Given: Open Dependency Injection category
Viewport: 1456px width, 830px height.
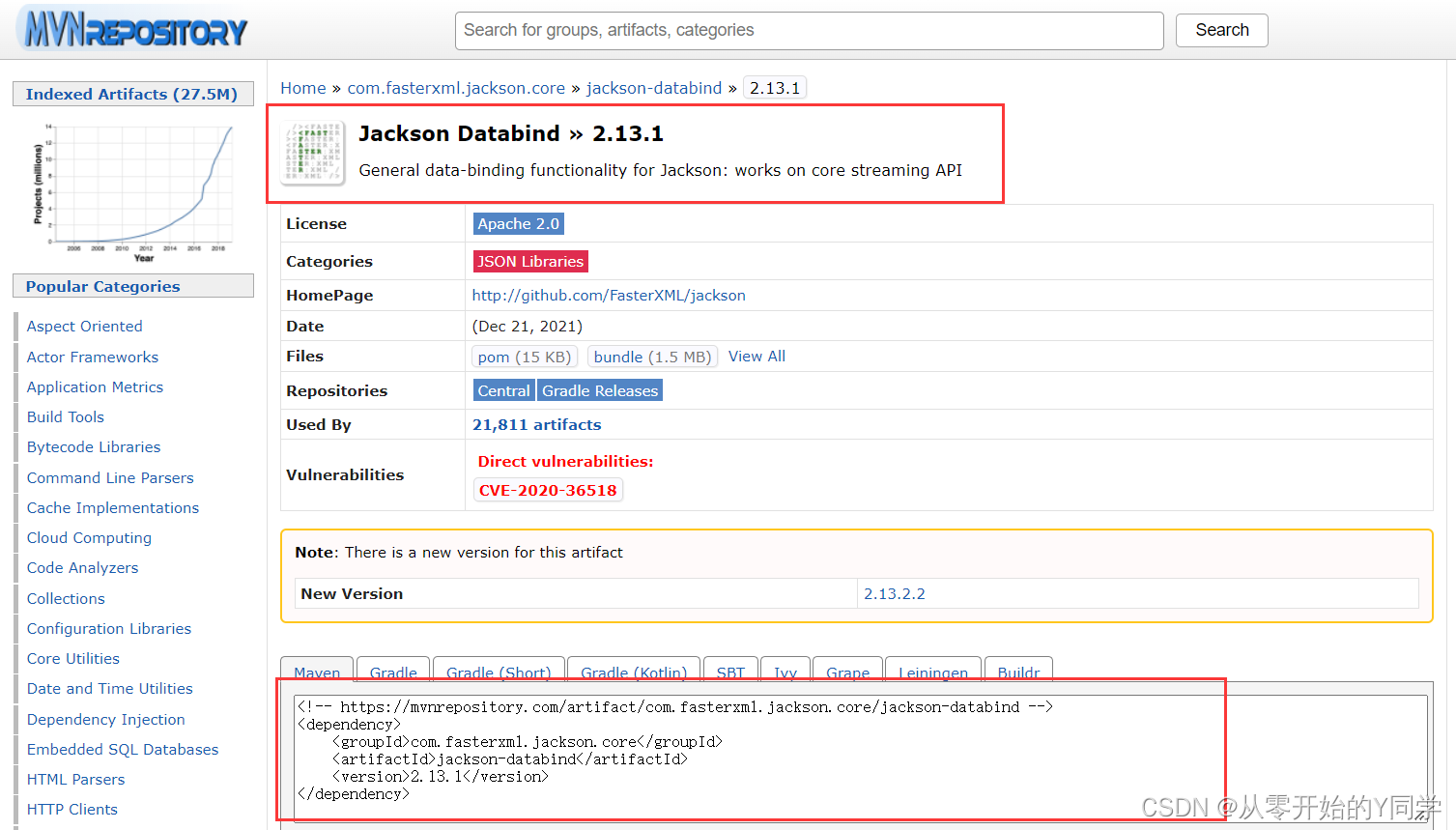Looking at the screenshot, I should point(106,720).
